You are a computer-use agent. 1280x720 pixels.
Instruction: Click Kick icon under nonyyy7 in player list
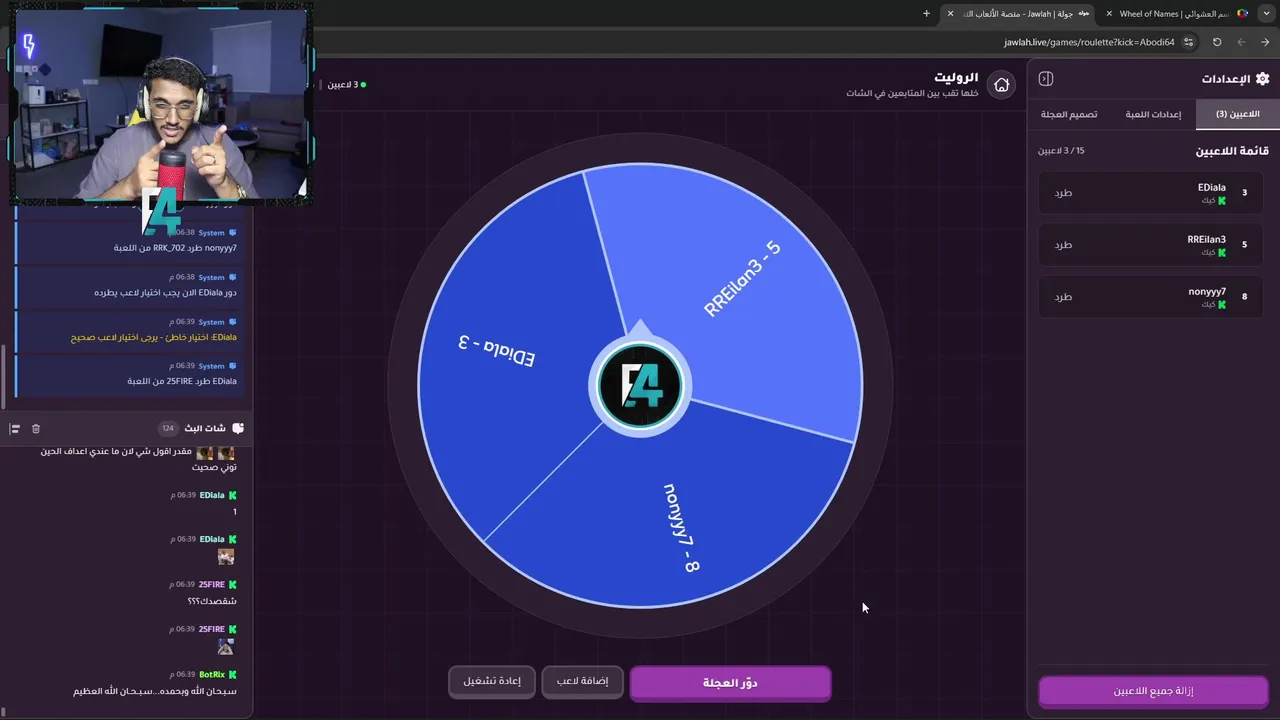pos(1221,305)
